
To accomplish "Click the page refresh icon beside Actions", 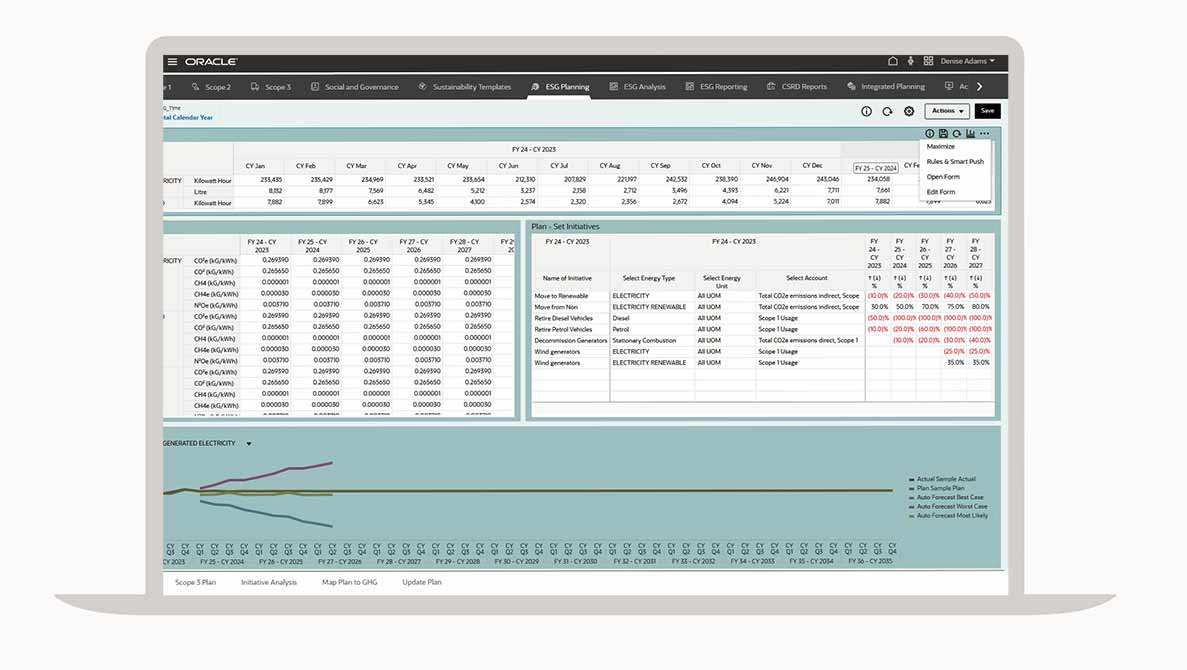I will 887,111.
